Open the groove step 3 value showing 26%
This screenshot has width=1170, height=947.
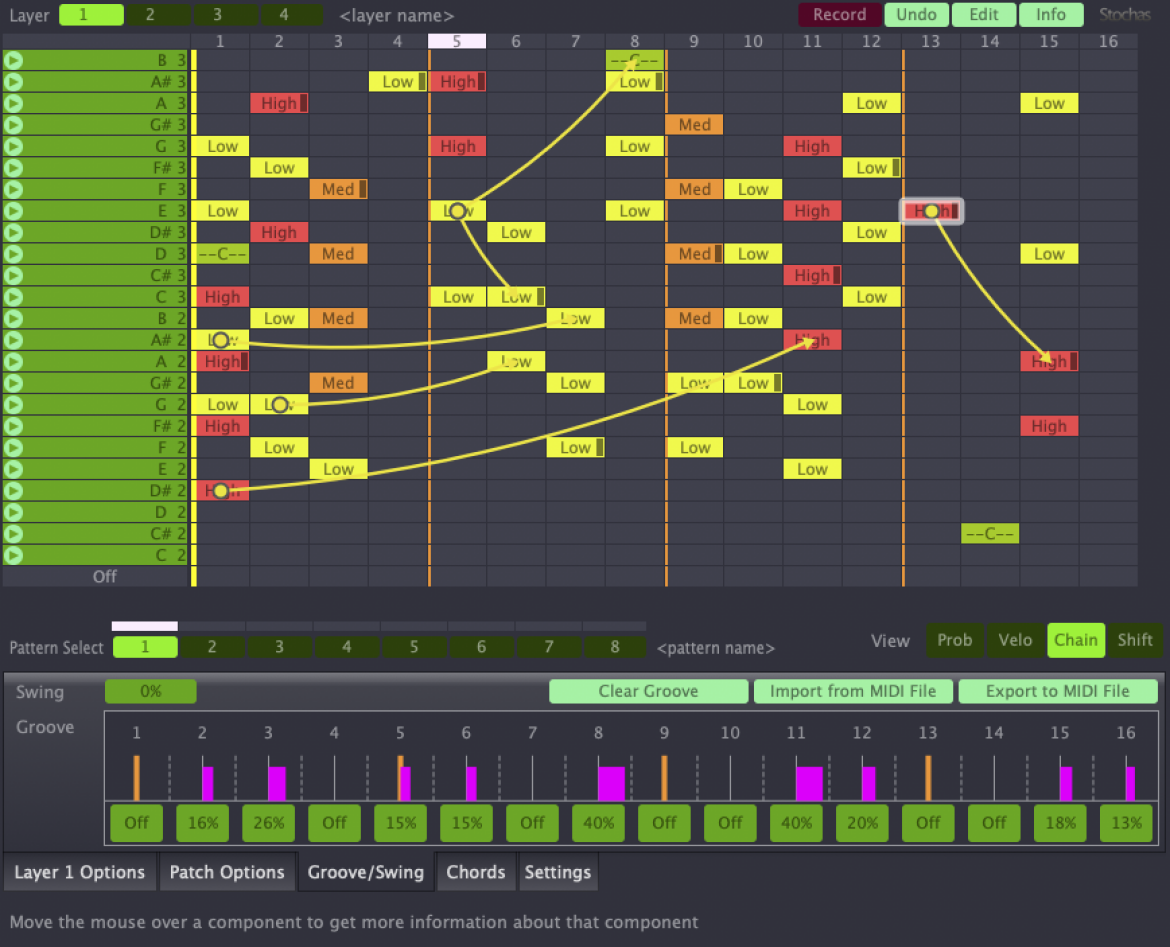coord(269,823)
